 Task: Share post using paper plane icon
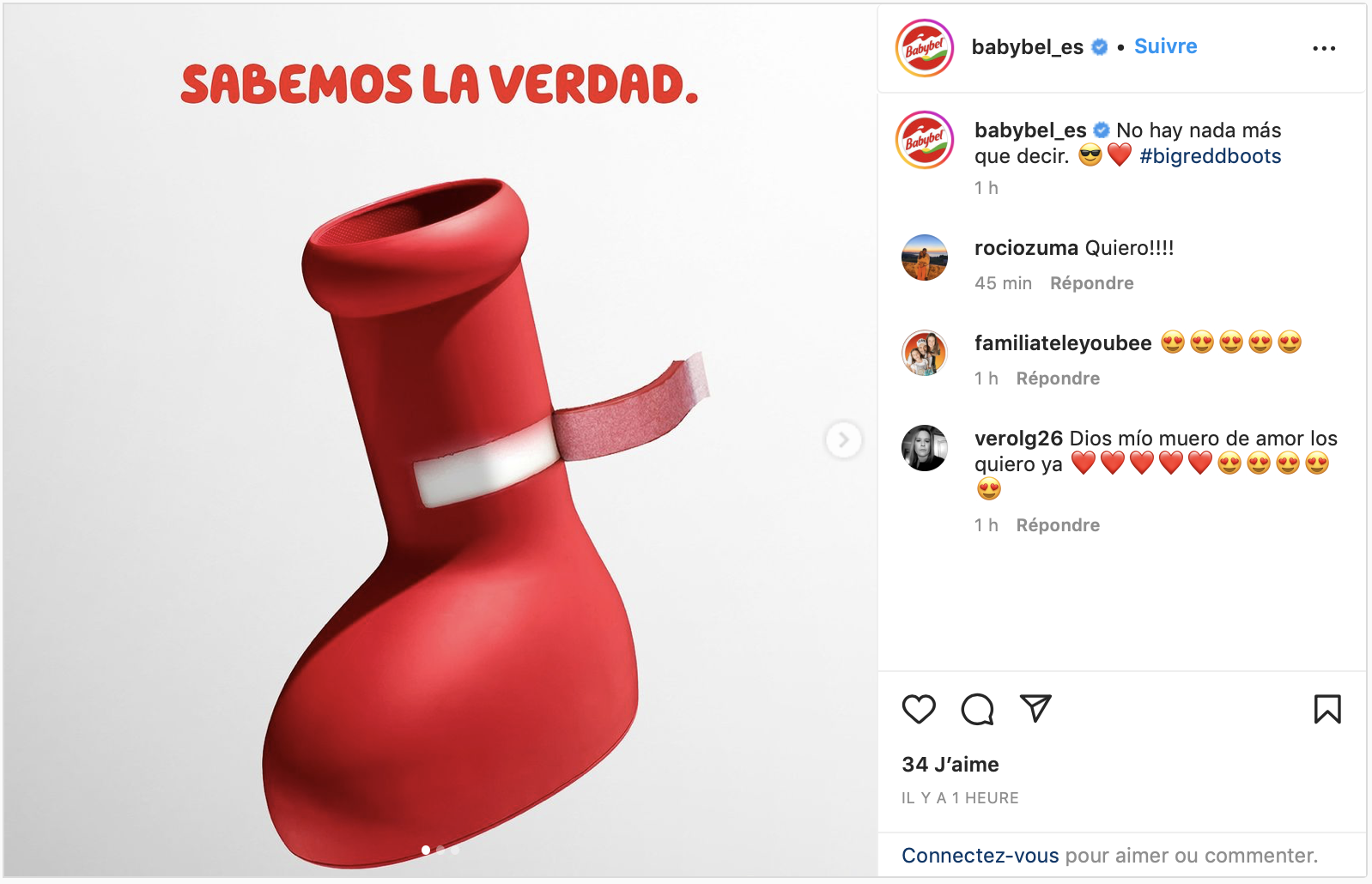pos(1035,709)
